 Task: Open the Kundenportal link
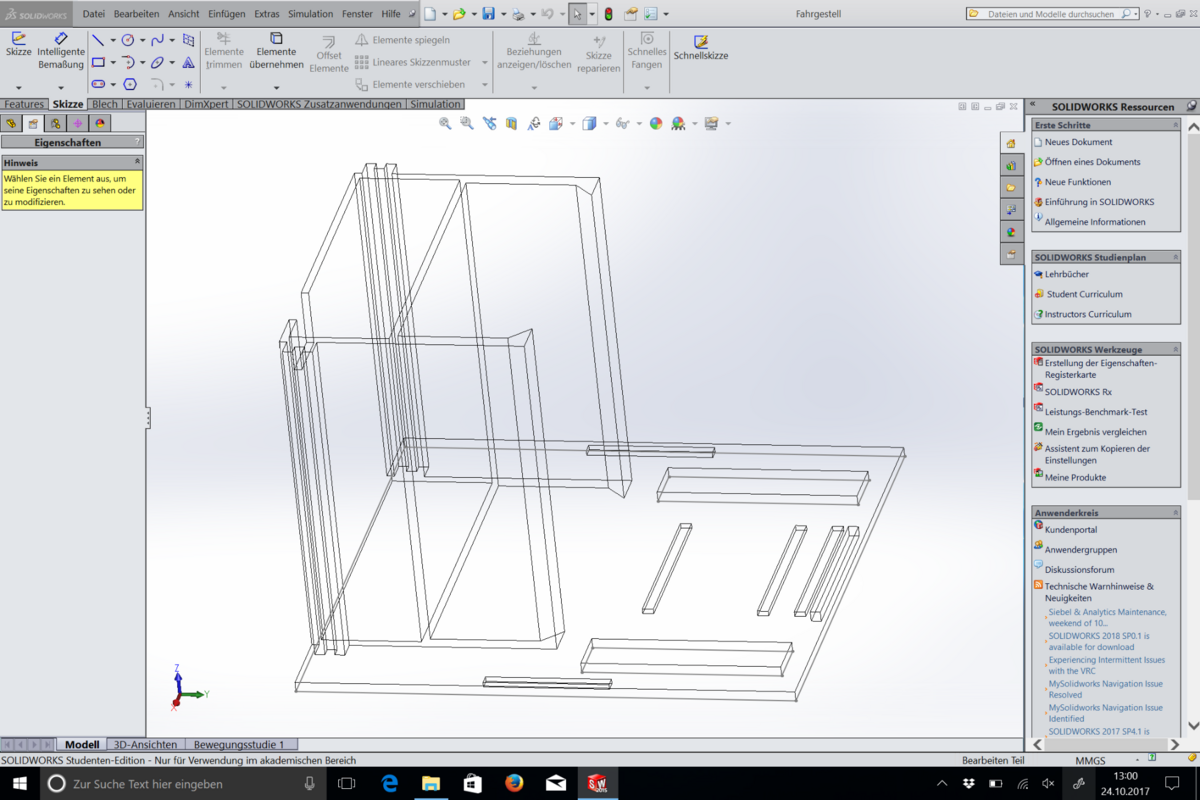[x=1070, y=530]
